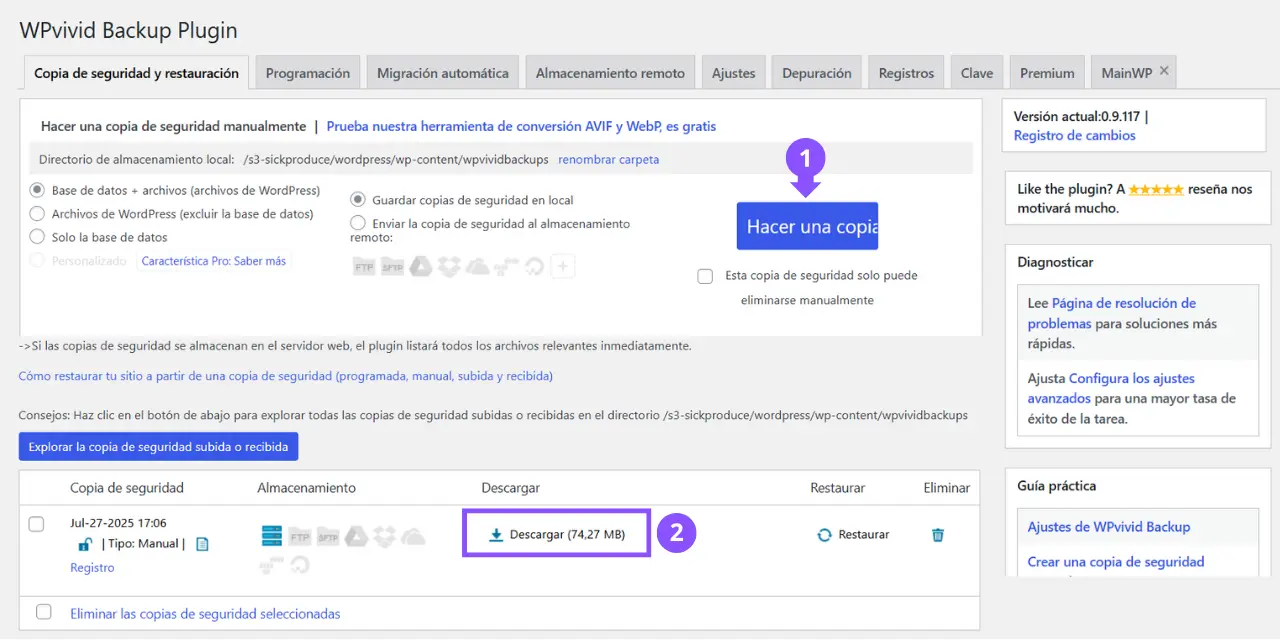Click the Descargar column header
The height and width of the screenshot is (640, 1280).
click(510, 488)
